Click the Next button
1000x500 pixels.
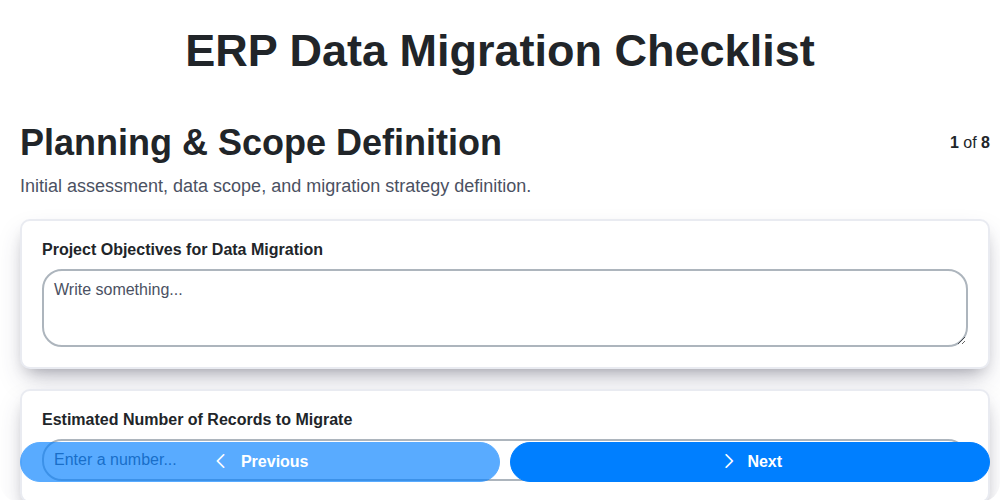(x=750, y=462)
